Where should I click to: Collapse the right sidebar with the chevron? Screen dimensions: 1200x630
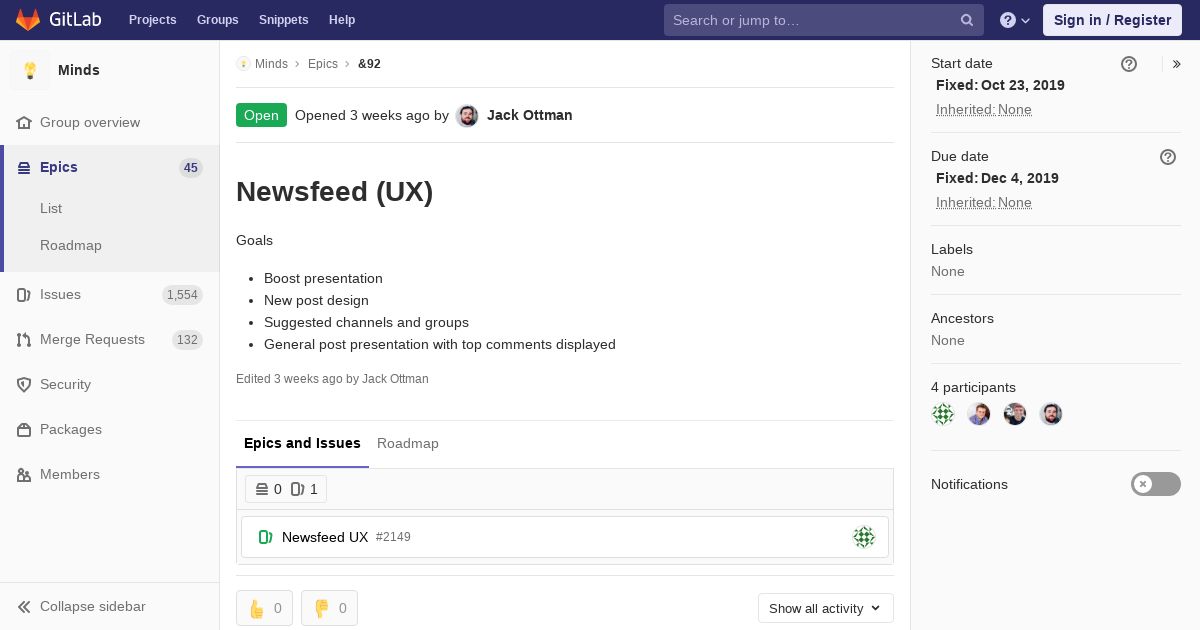(x=1177, y=64)
